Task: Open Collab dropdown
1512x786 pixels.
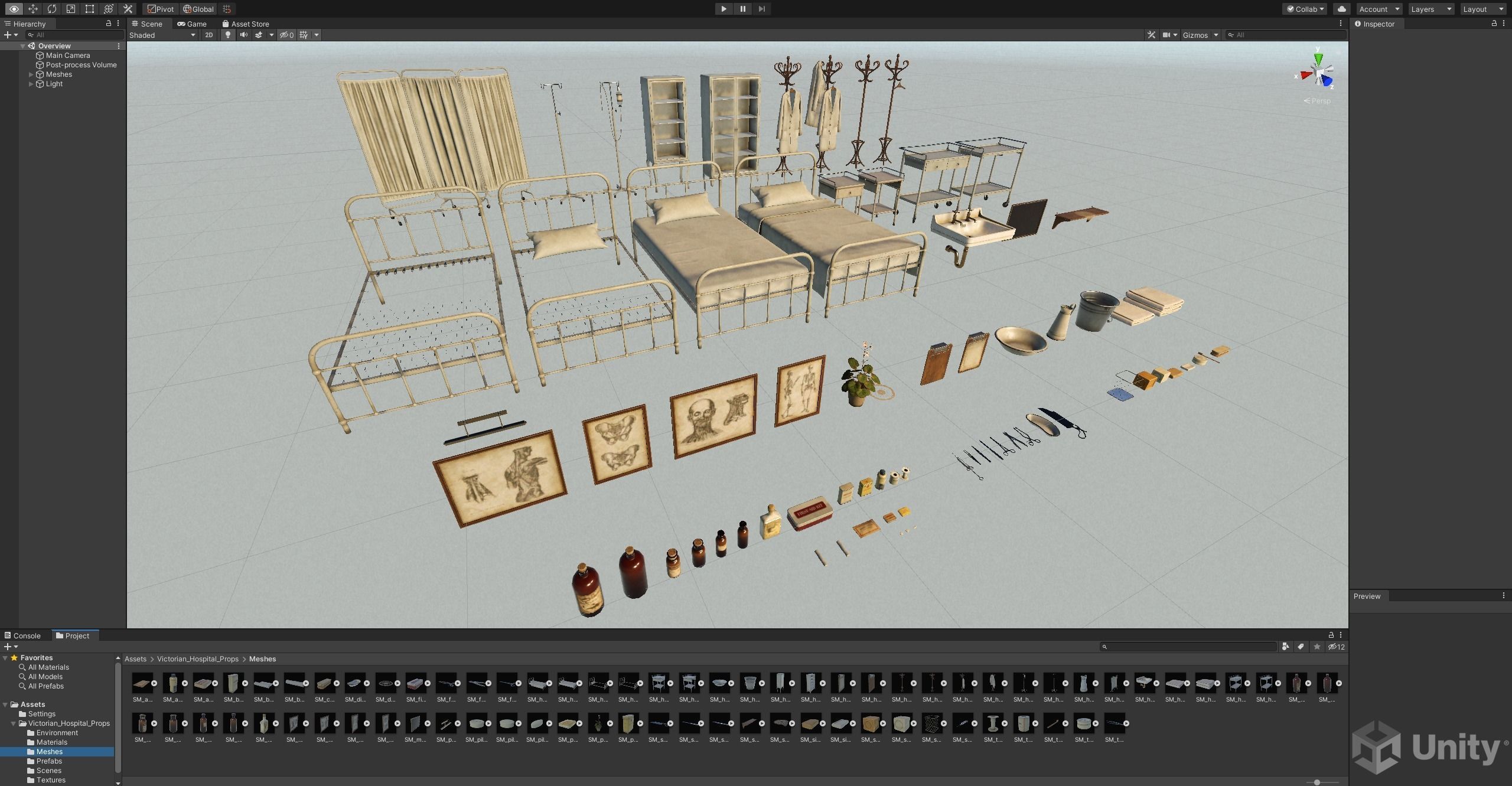Action: point(1305,9)
